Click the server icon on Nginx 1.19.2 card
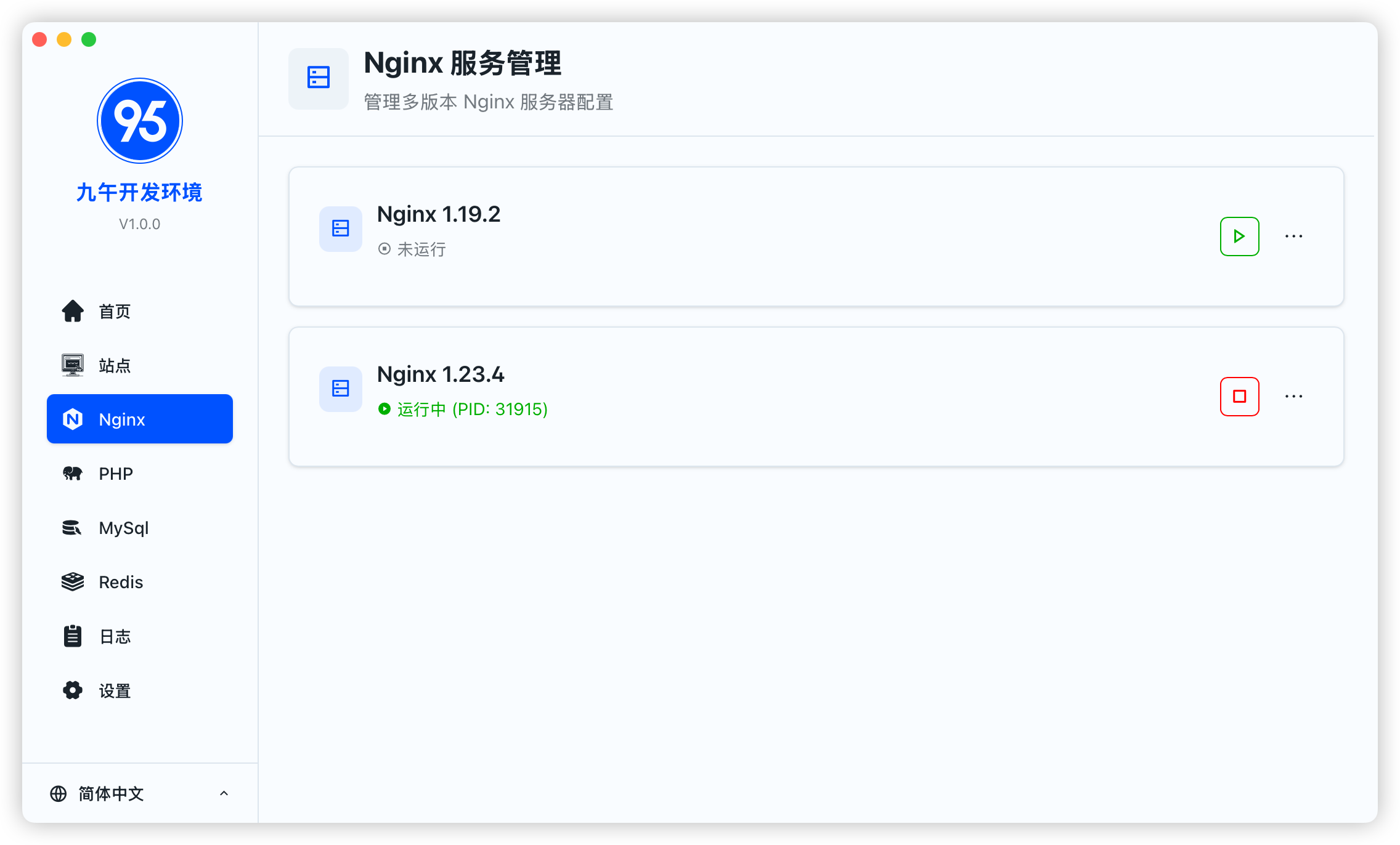The image size is (1400, 845). click(x=340, y=228)
